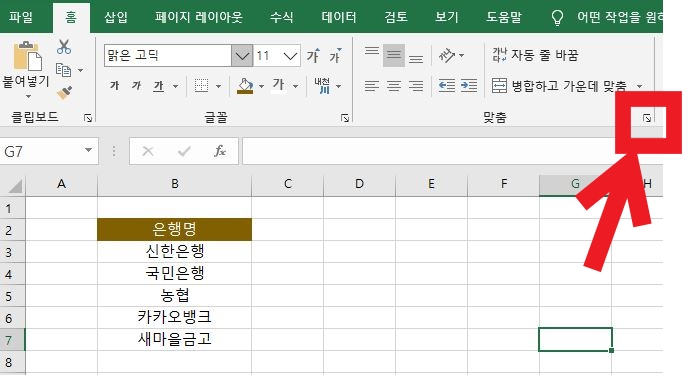Screen dimensions: 683x375
Task: Click the font color 가 icon
Action: pos(279,84)
